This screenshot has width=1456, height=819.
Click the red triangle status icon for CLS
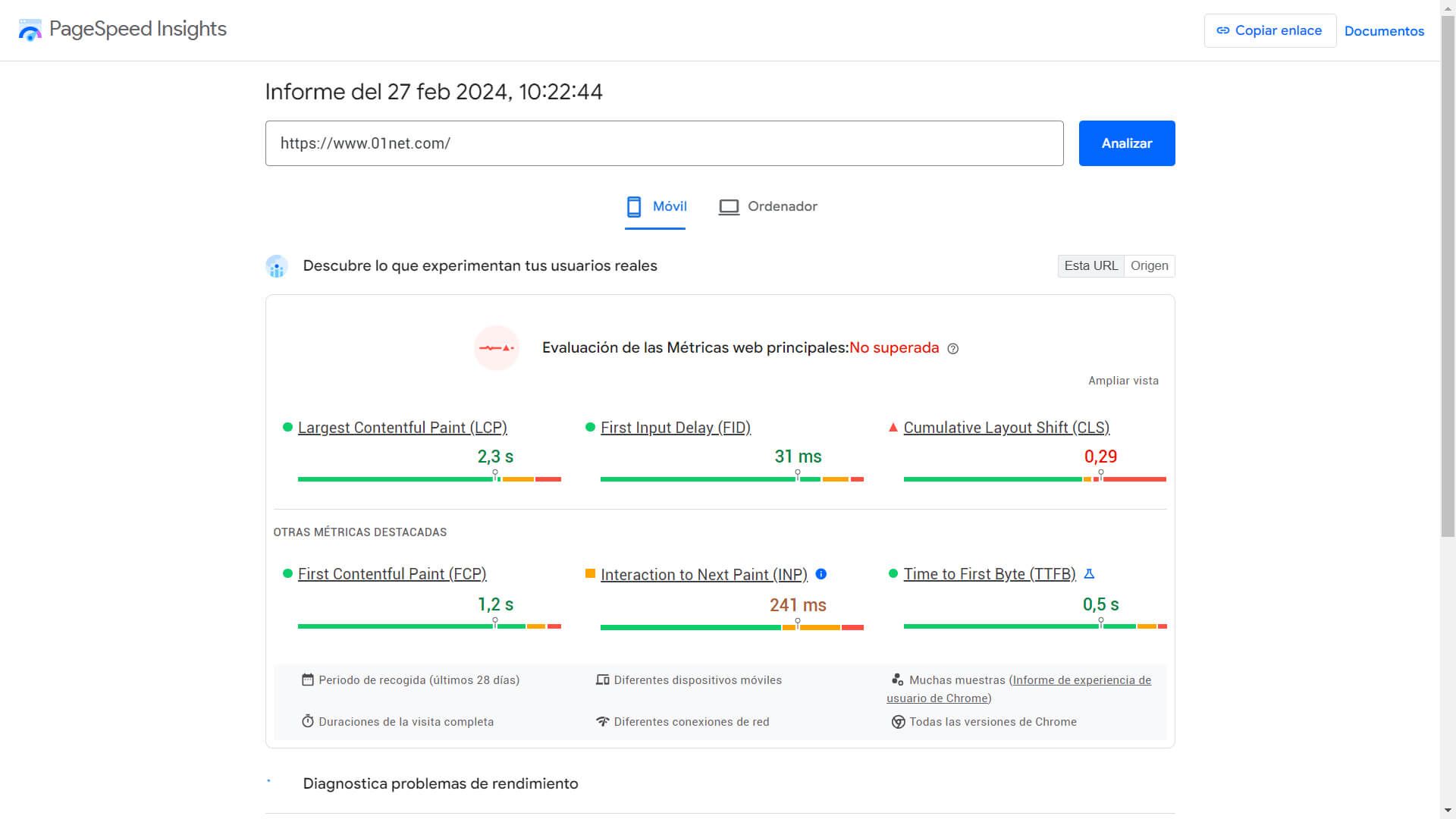[x=893, y=428]
